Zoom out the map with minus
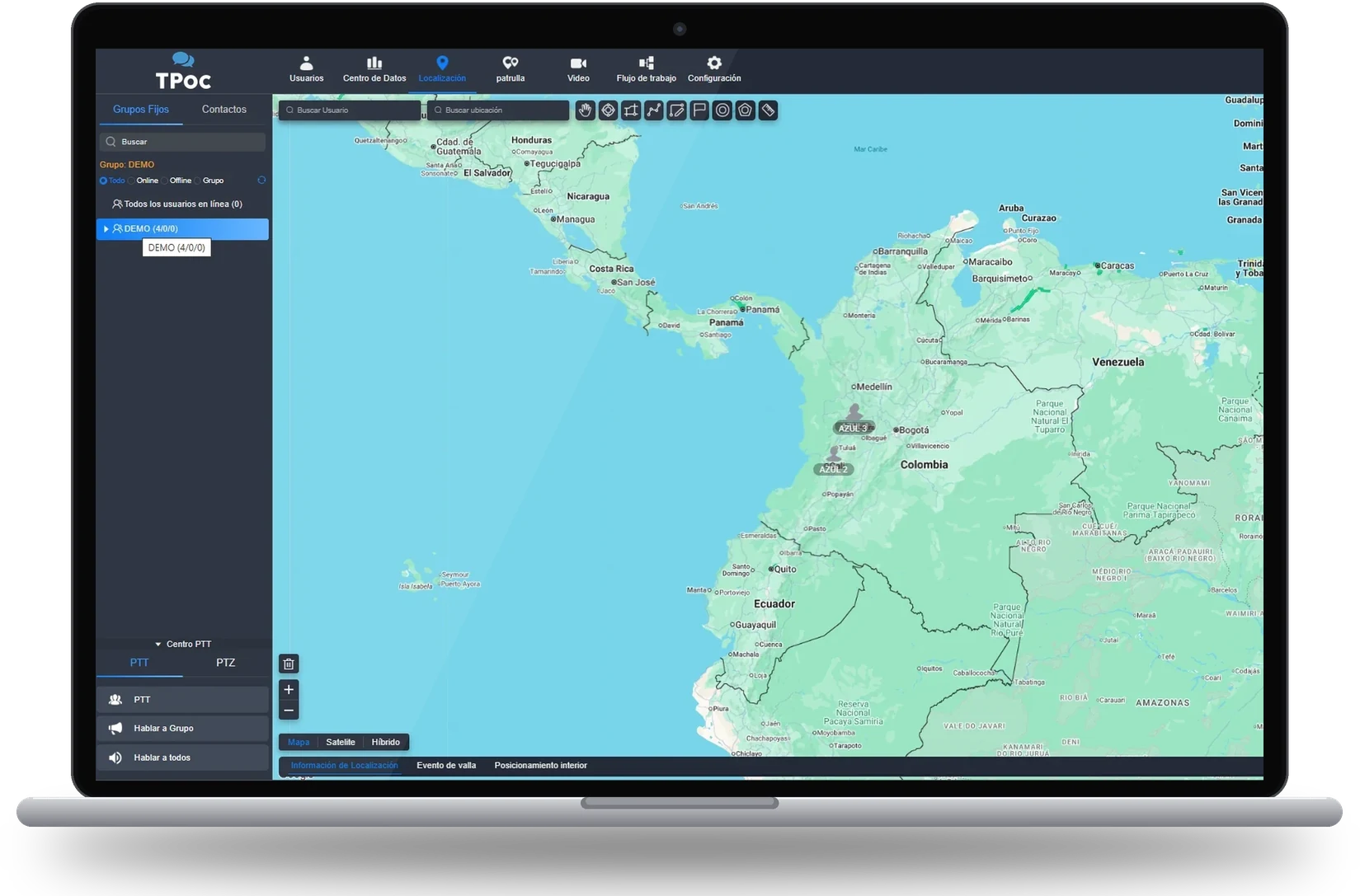Image resolution: width=1360 pixels, height=896 pixels. coord(289,711)
